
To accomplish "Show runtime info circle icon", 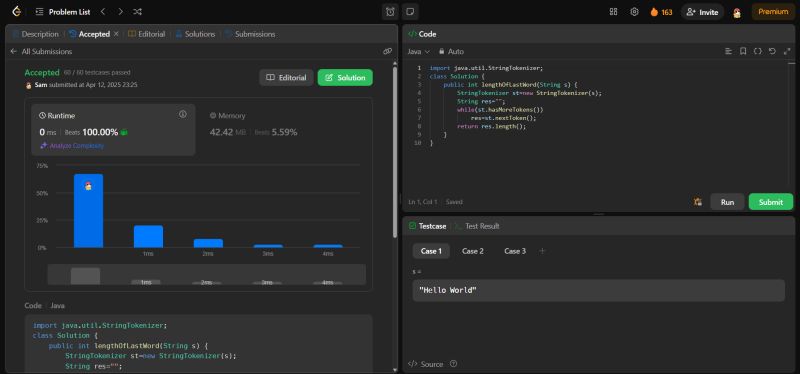I will pos(183,114).
